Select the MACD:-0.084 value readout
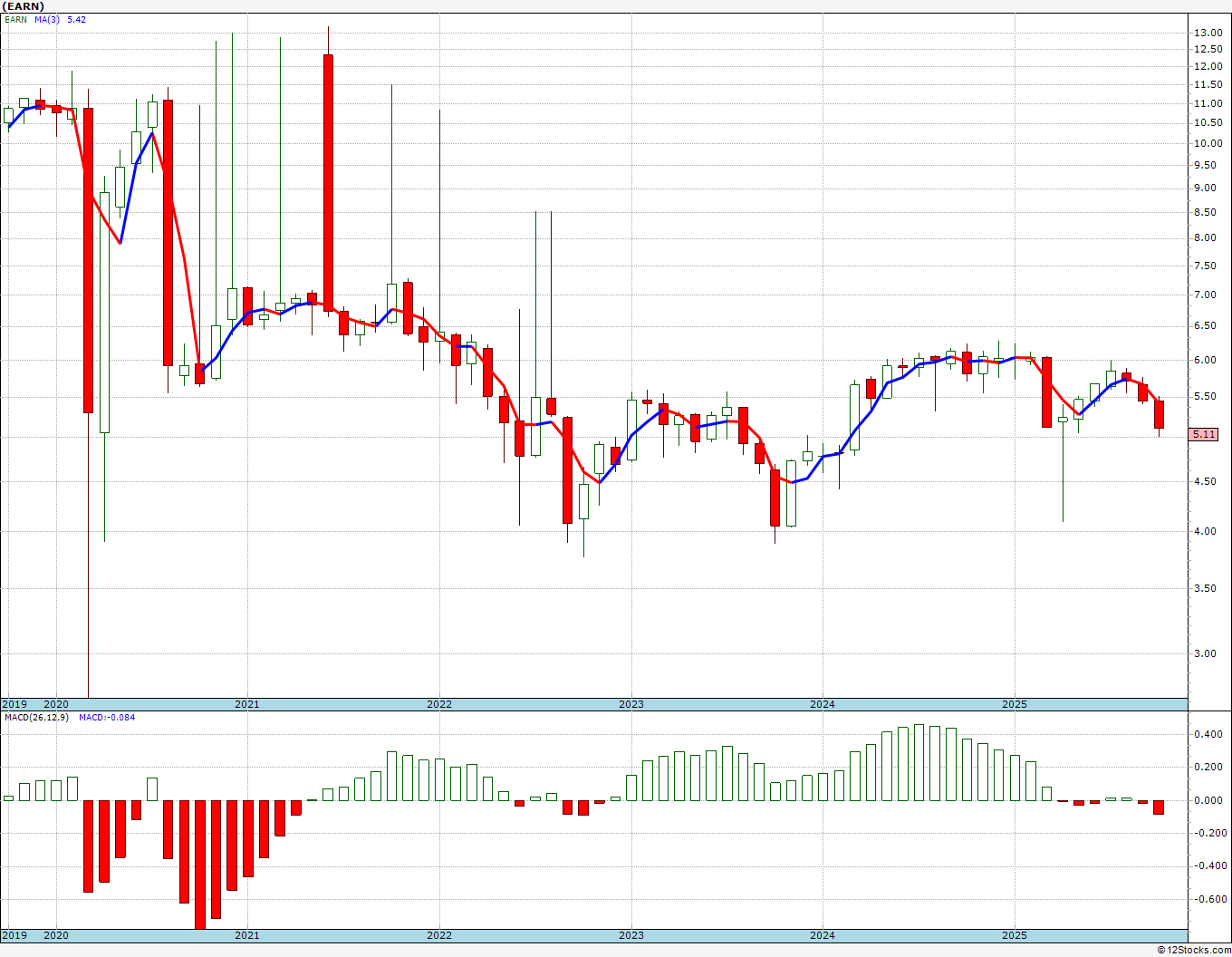1232x957 pixels. 107,717
